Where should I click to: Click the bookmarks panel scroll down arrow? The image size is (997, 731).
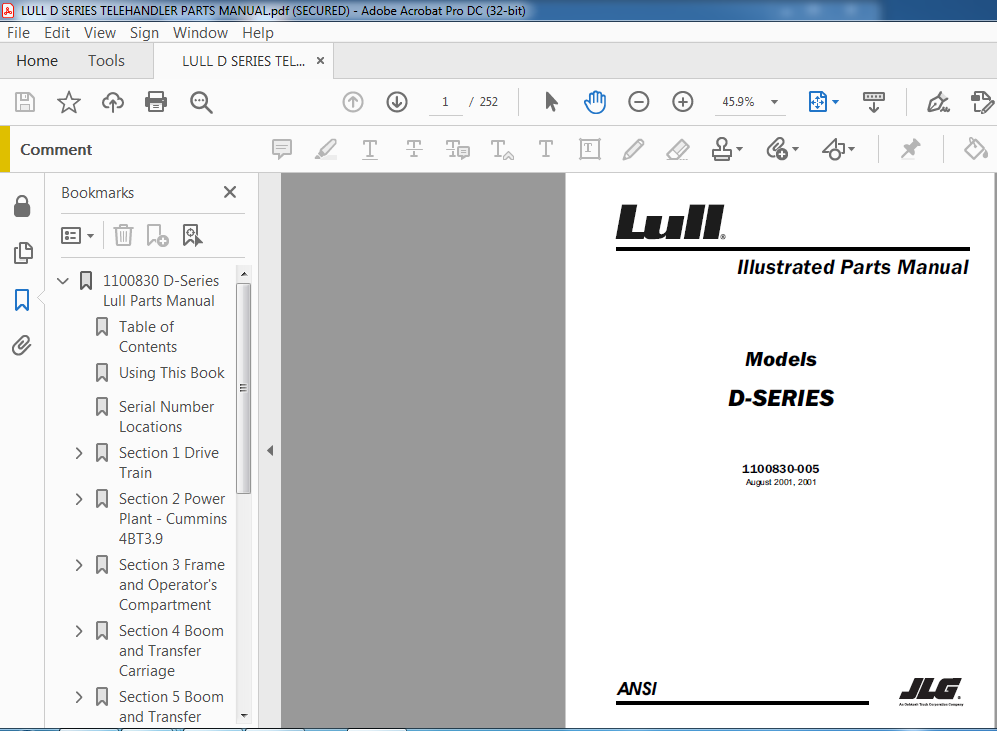(x=244, y=716)
